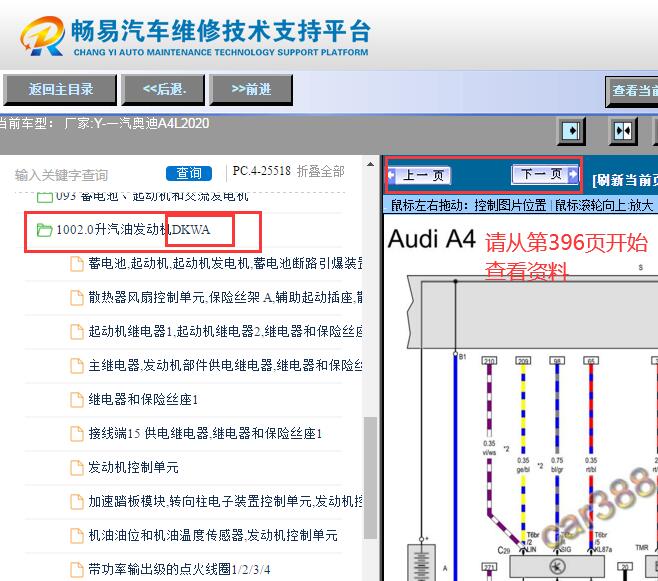Click the 返回主目录 button
Image resolution: width=658 pixels, height=581 pixels.
[60, 89]
